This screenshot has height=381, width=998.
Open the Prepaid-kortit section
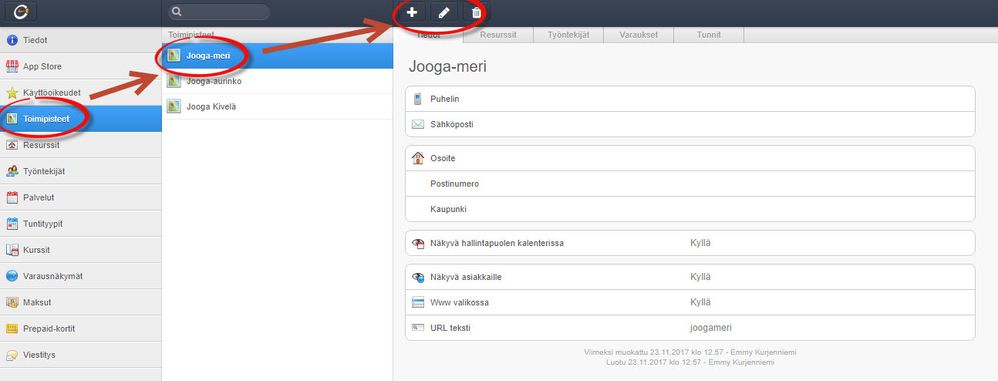[x=81, y=329]
